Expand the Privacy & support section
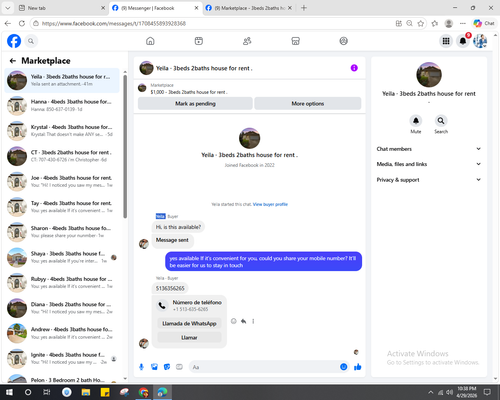This screenshot has height=400, width=500. 429,180
